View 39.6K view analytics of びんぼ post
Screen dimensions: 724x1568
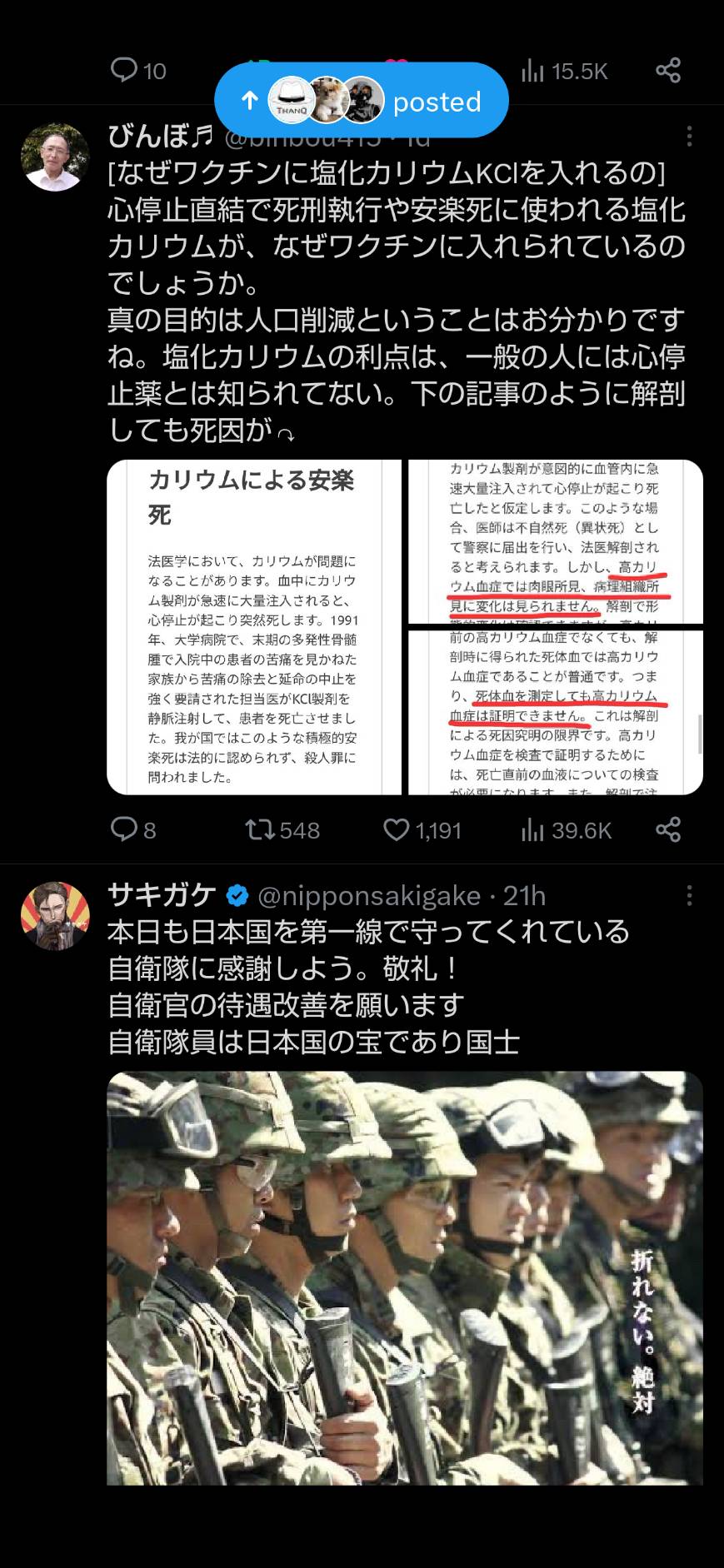click(567, 829)
